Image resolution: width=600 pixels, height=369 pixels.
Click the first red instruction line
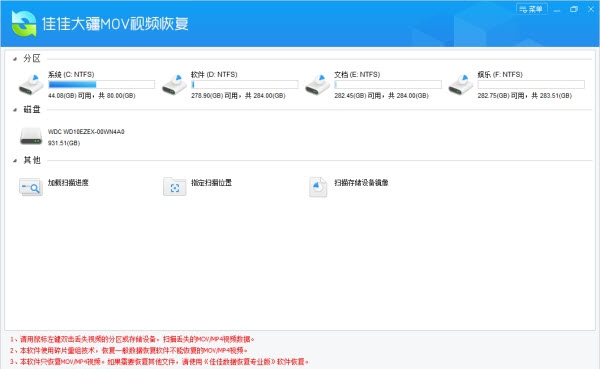(x=132, y=339)
